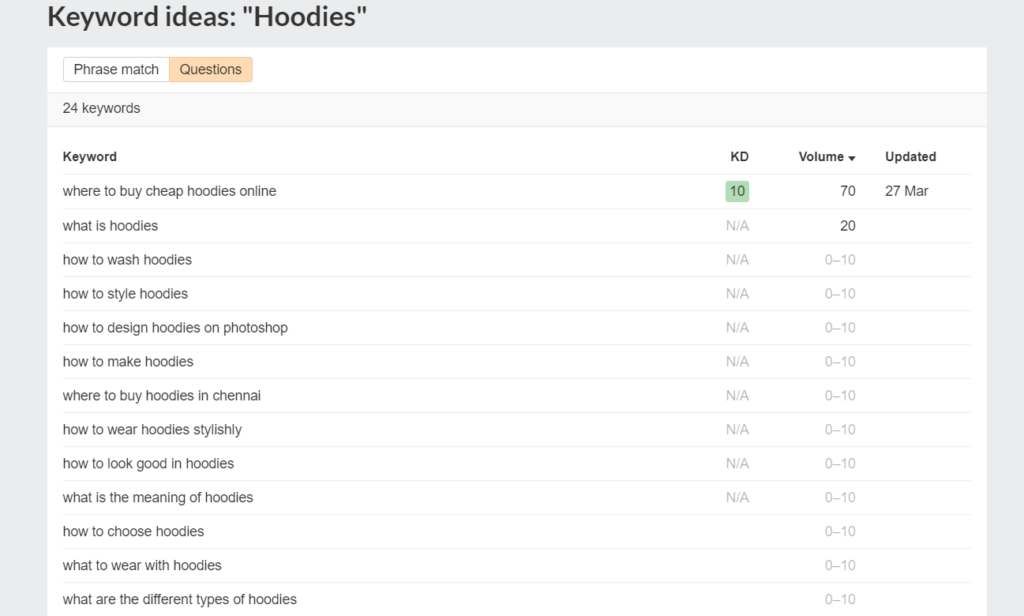Select the how to make hoodies keyword
The width and height of the screenshot is (1024, 616).
[x=128, y=362]
